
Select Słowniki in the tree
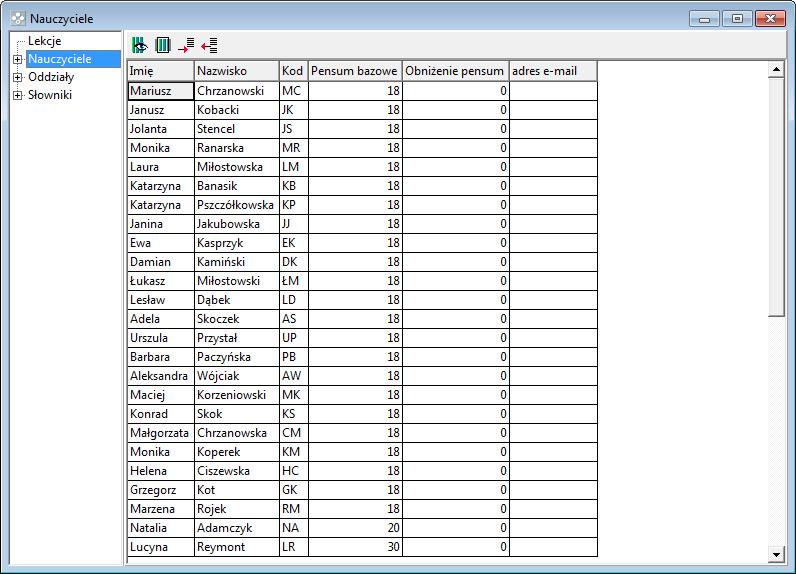pos(50,94)
